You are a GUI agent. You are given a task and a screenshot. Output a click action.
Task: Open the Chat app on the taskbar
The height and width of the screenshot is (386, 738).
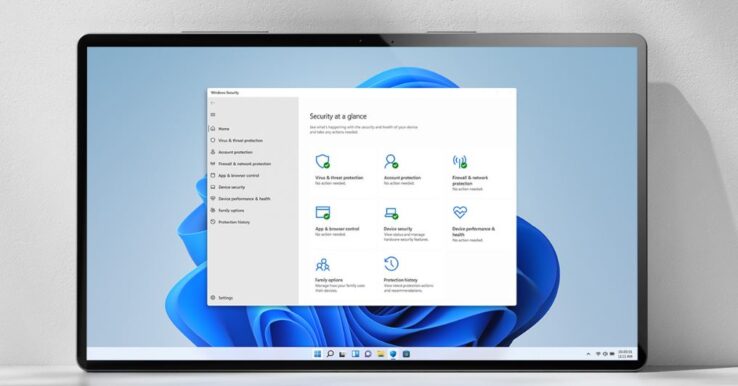point(368,354)
